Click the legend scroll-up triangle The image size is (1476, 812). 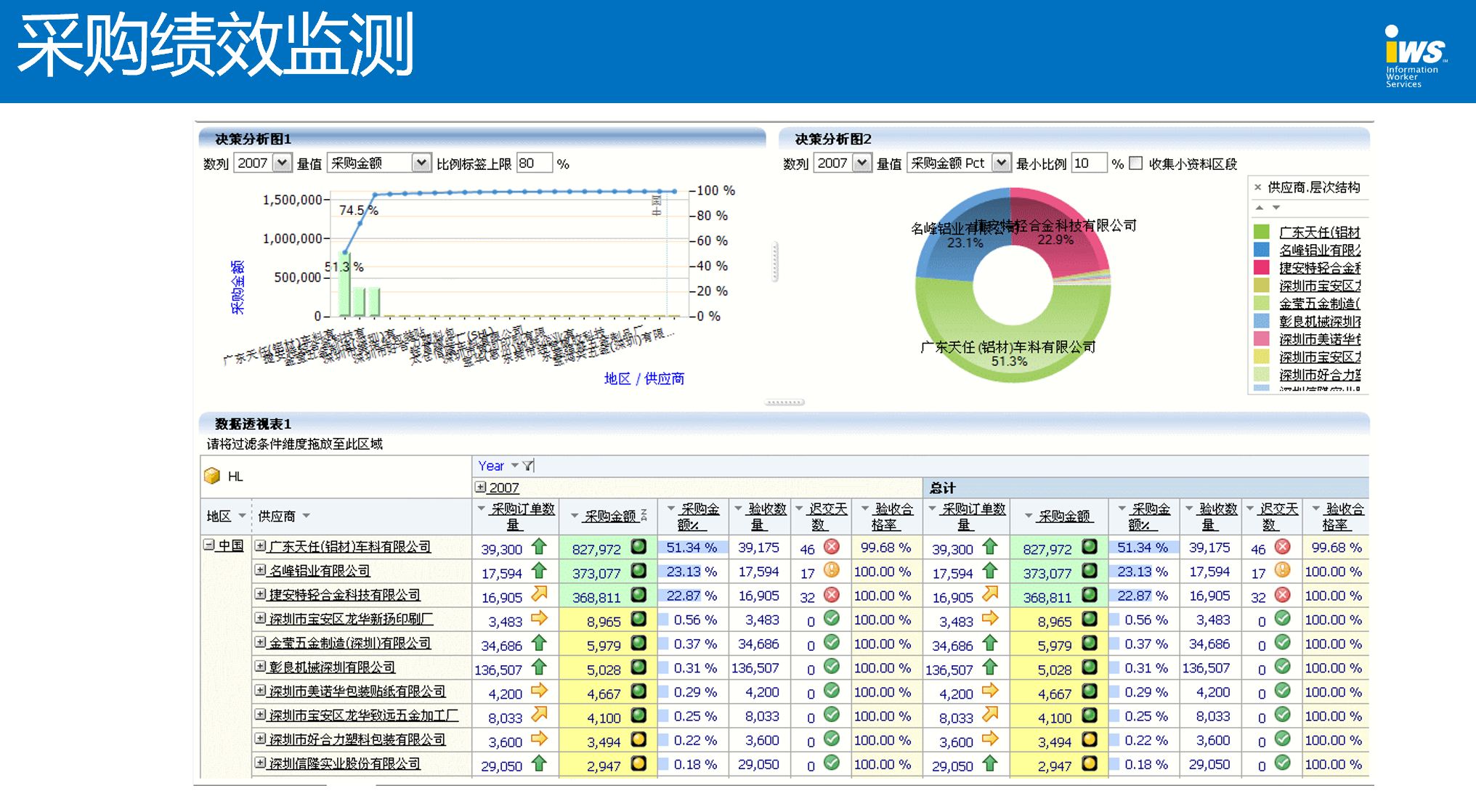[1260, 208]
